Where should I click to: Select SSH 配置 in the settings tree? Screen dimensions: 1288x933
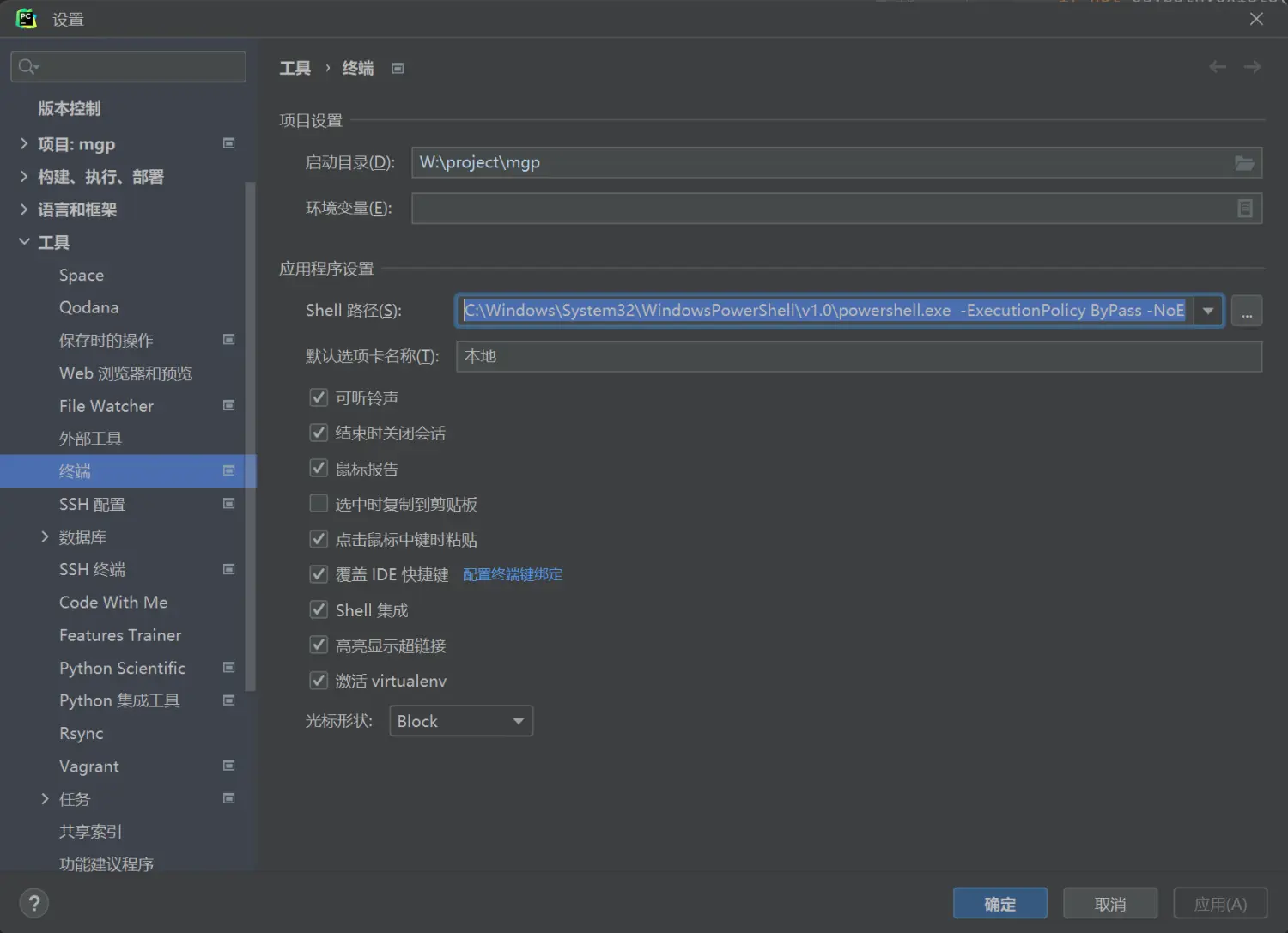[92, 505]
